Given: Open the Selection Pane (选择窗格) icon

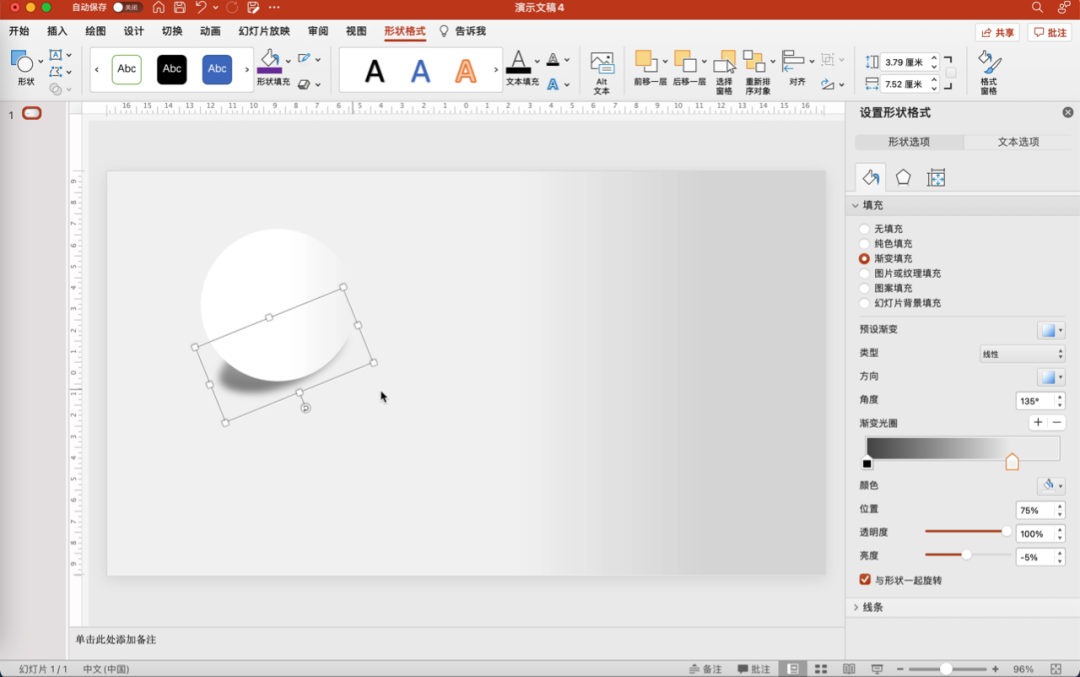Looking at the screenshot, I should click(x=725, y=70).
